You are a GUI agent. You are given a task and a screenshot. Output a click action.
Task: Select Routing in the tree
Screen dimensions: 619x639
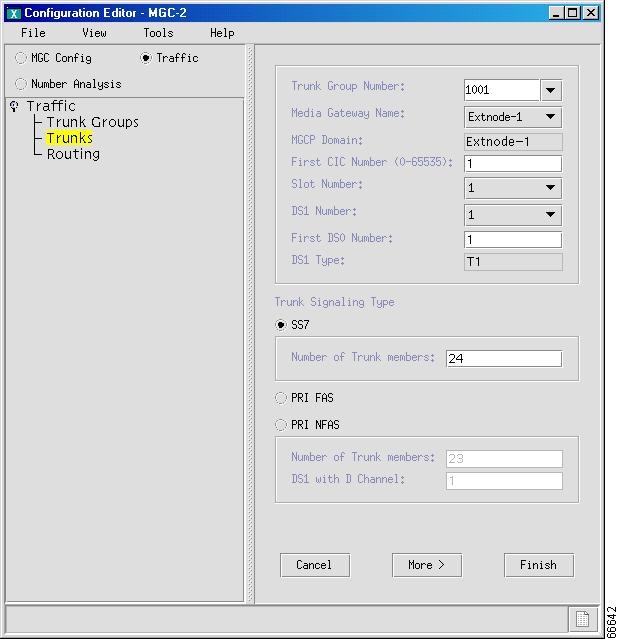73,154
